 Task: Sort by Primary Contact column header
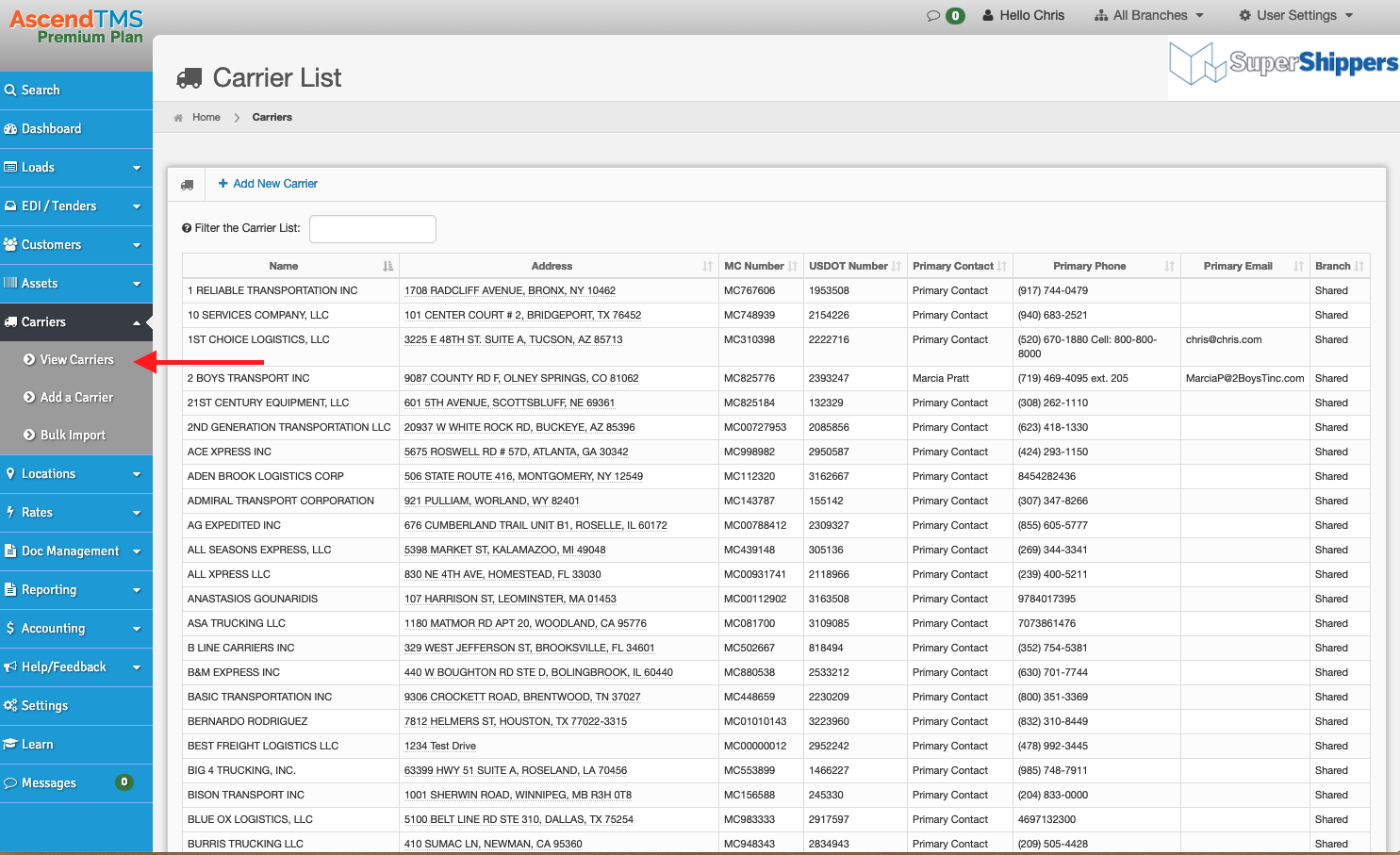960,266
